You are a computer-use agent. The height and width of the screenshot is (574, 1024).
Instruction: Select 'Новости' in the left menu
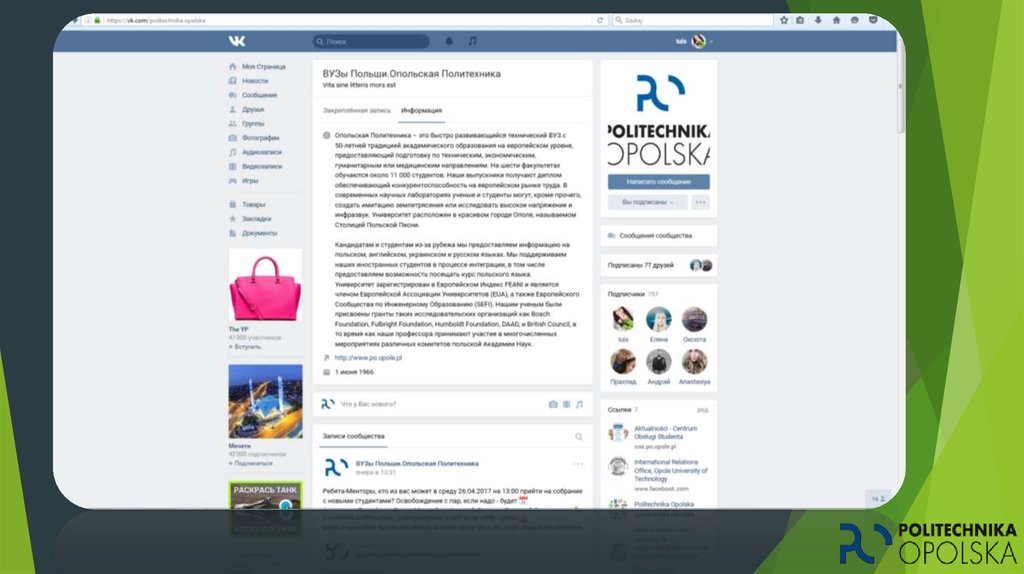click(255, 81)
